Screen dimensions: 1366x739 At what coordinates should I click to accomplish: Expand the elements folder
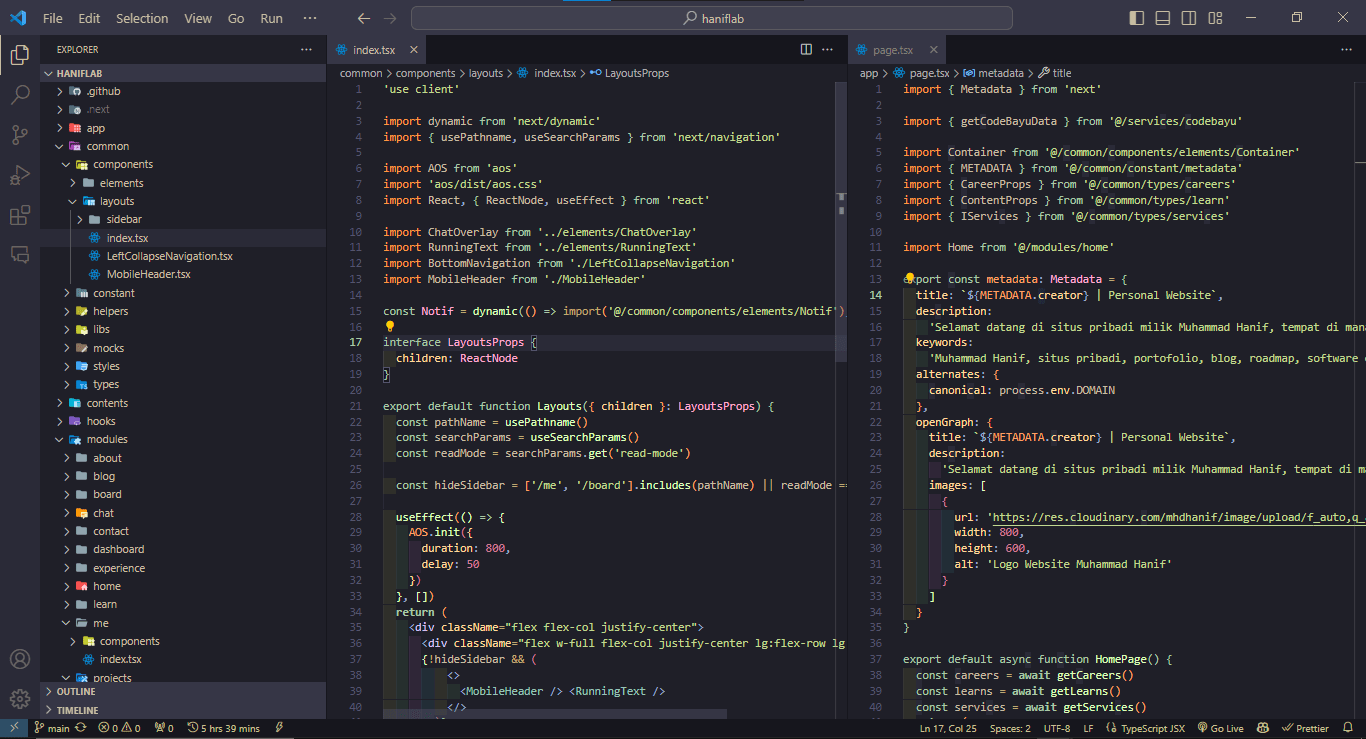click(121, 183)
